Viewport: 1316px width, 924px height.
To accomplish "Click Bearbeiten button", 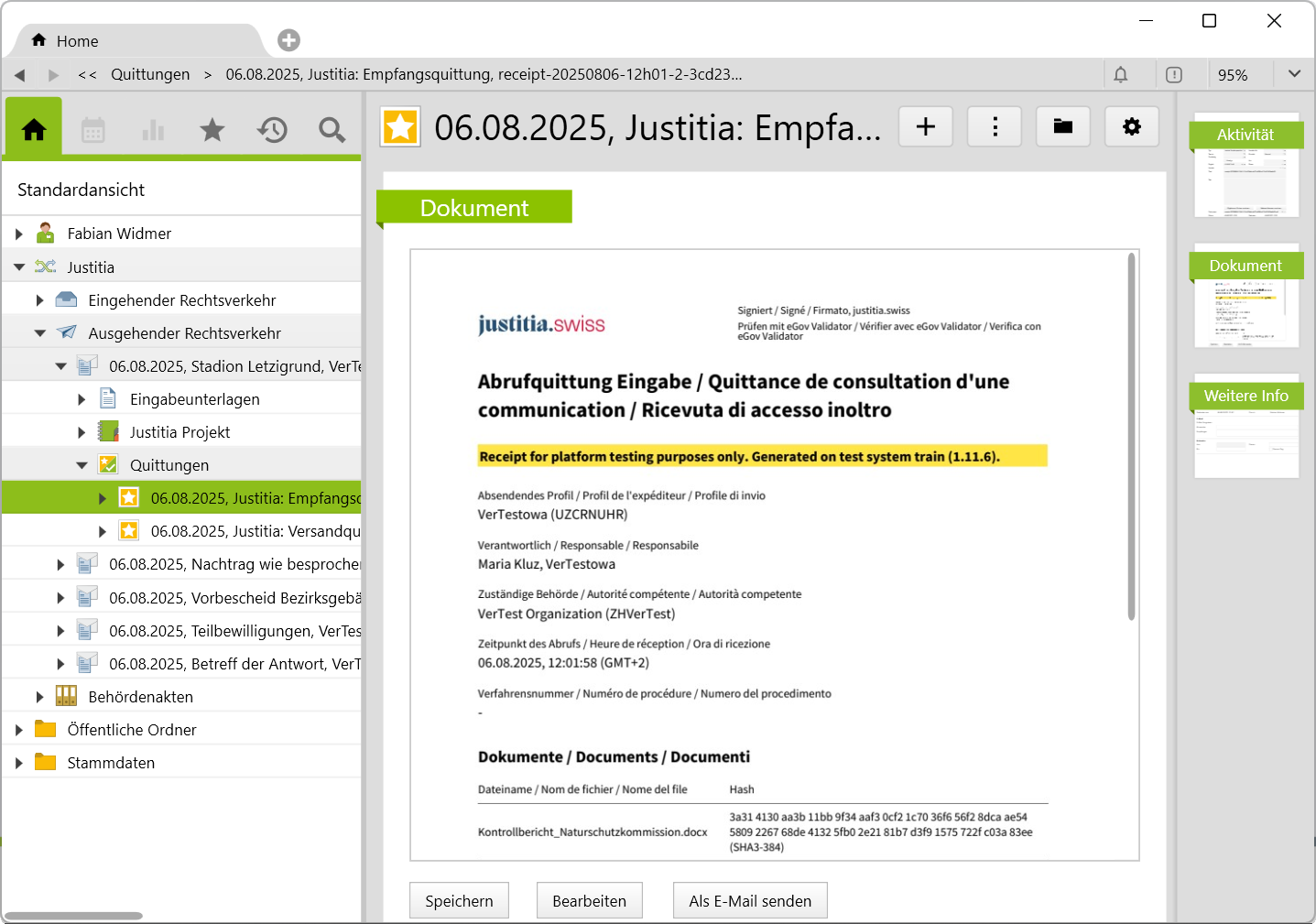I will pos(590,901).
